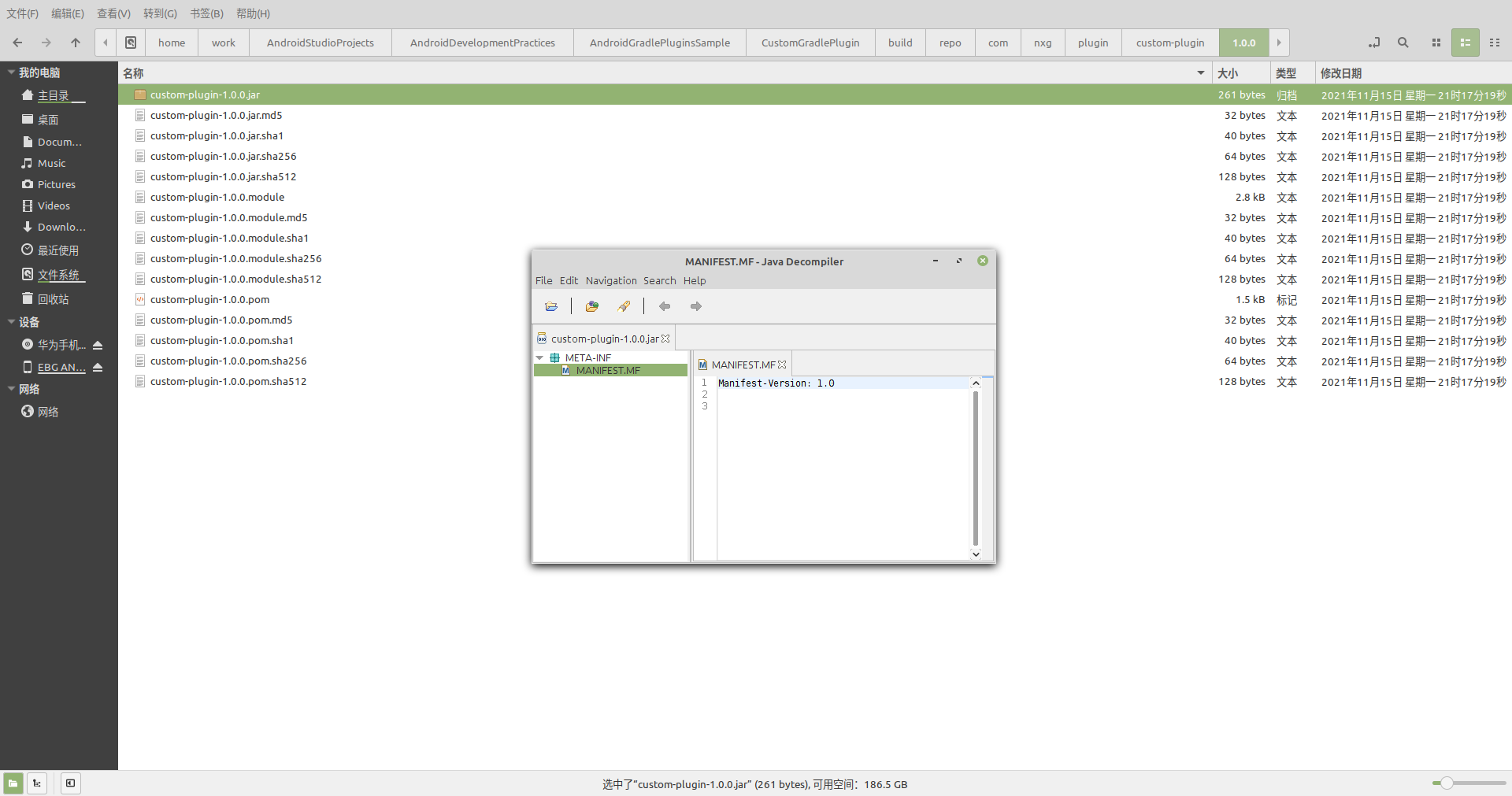Adjust the zoom slider in status bar
Screen dimensions: 1512x796
(x=1446, y=783)
